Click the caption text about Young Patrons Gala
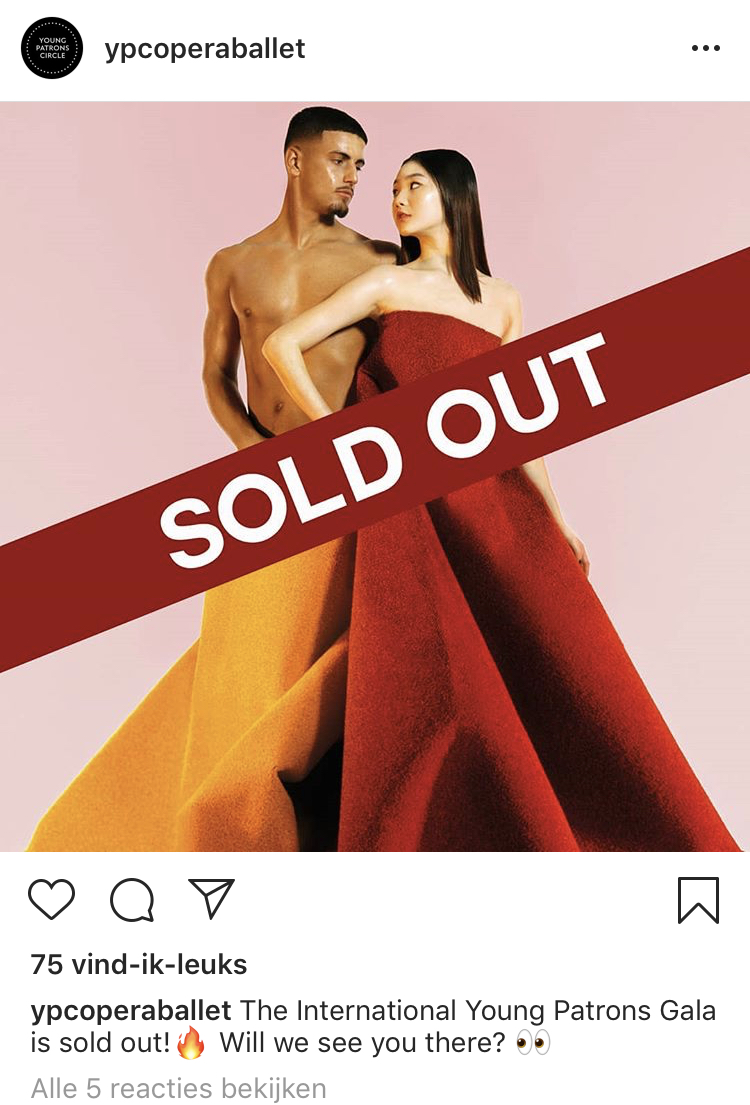 (x=374, y=1027)
